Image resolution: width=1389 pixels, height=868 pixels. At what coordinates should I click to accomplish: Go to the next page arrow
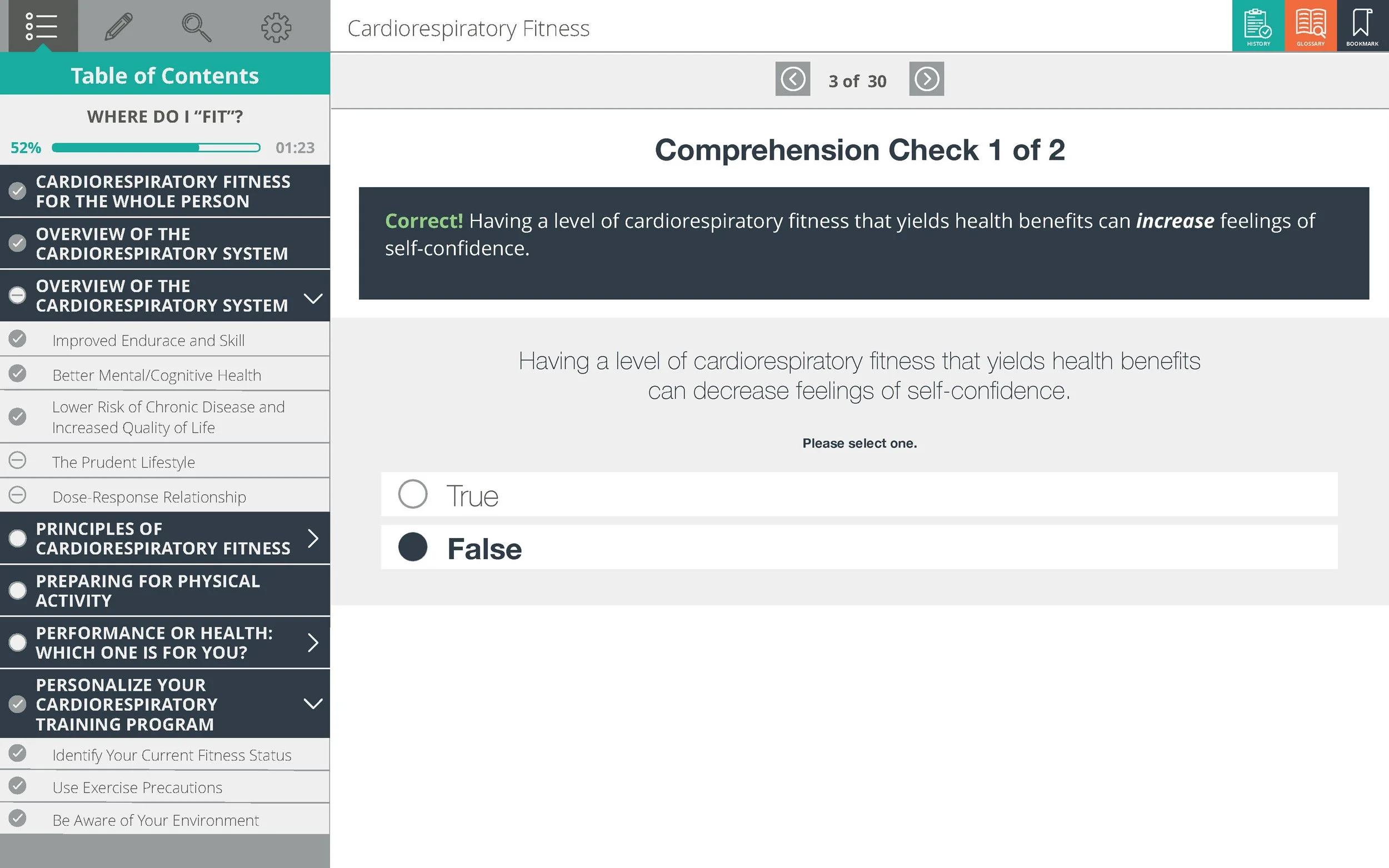click(x=926, y=79)
